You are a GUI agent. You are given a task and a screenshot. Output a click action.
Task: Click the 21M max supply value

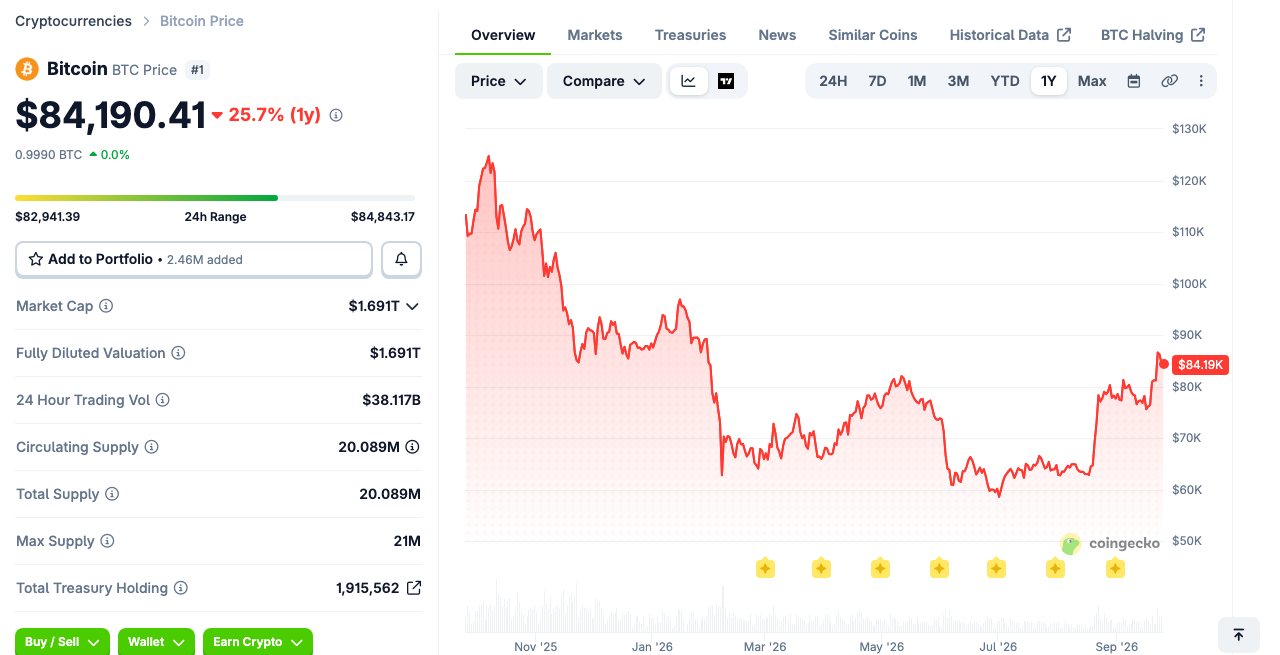tap(407, 541)
